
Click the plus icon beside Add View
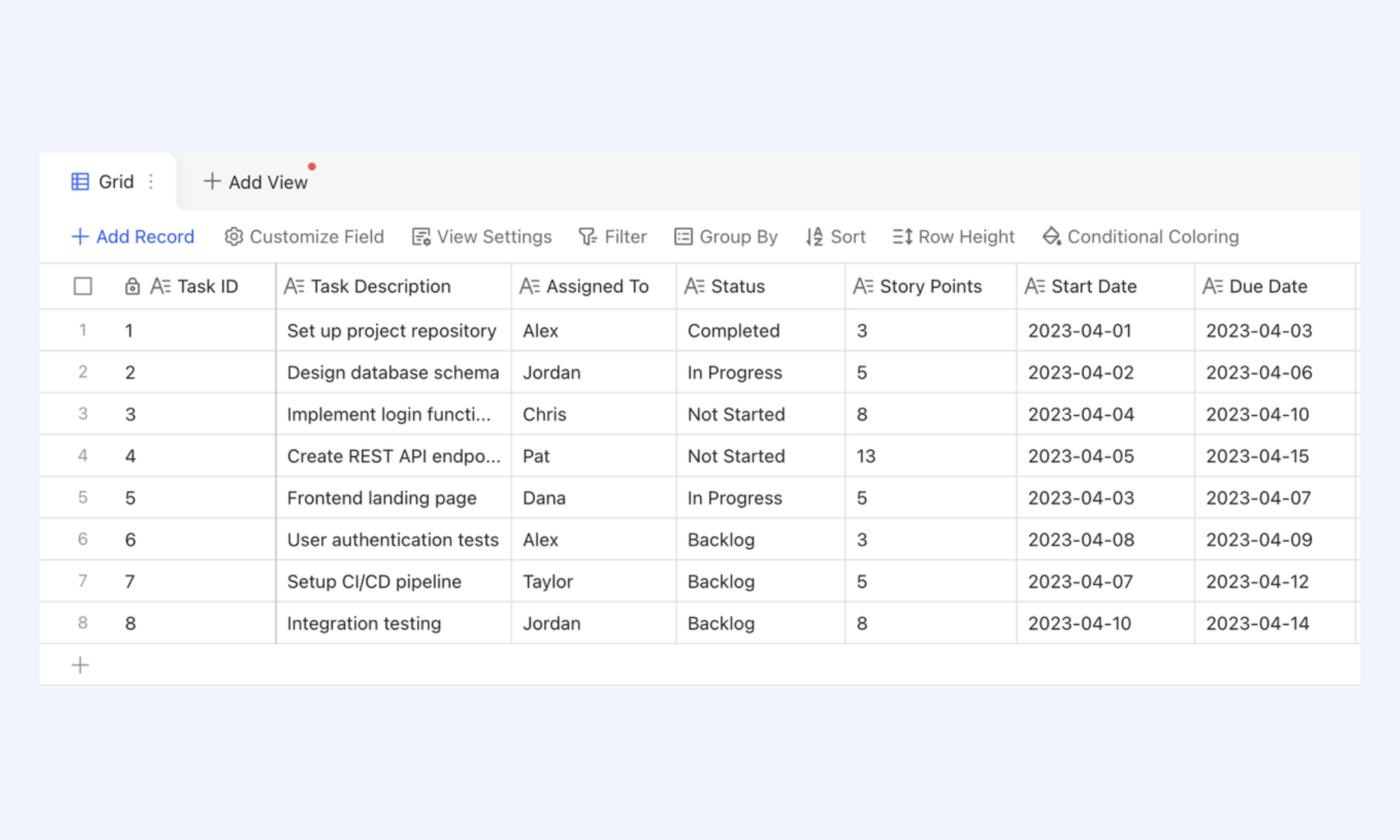[x=212, y=182]
